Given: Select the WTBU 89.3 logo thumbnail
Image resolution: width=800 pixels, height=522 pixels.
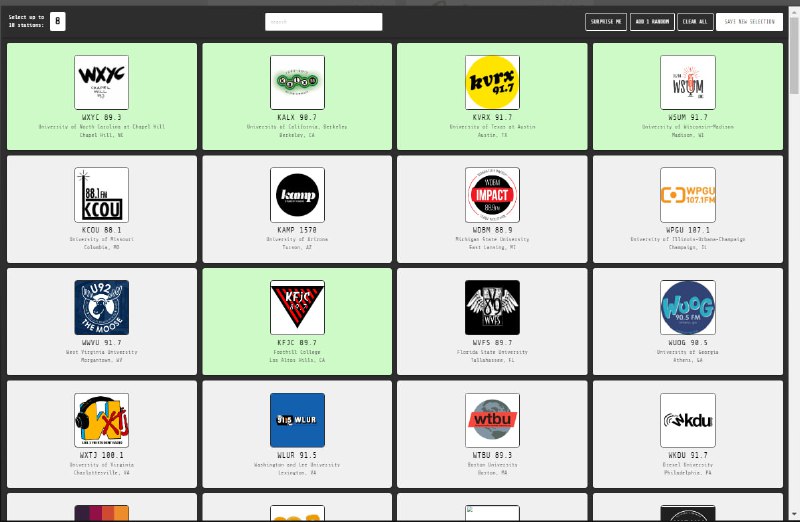Looking at the screenshot, I should coord(492,420).
